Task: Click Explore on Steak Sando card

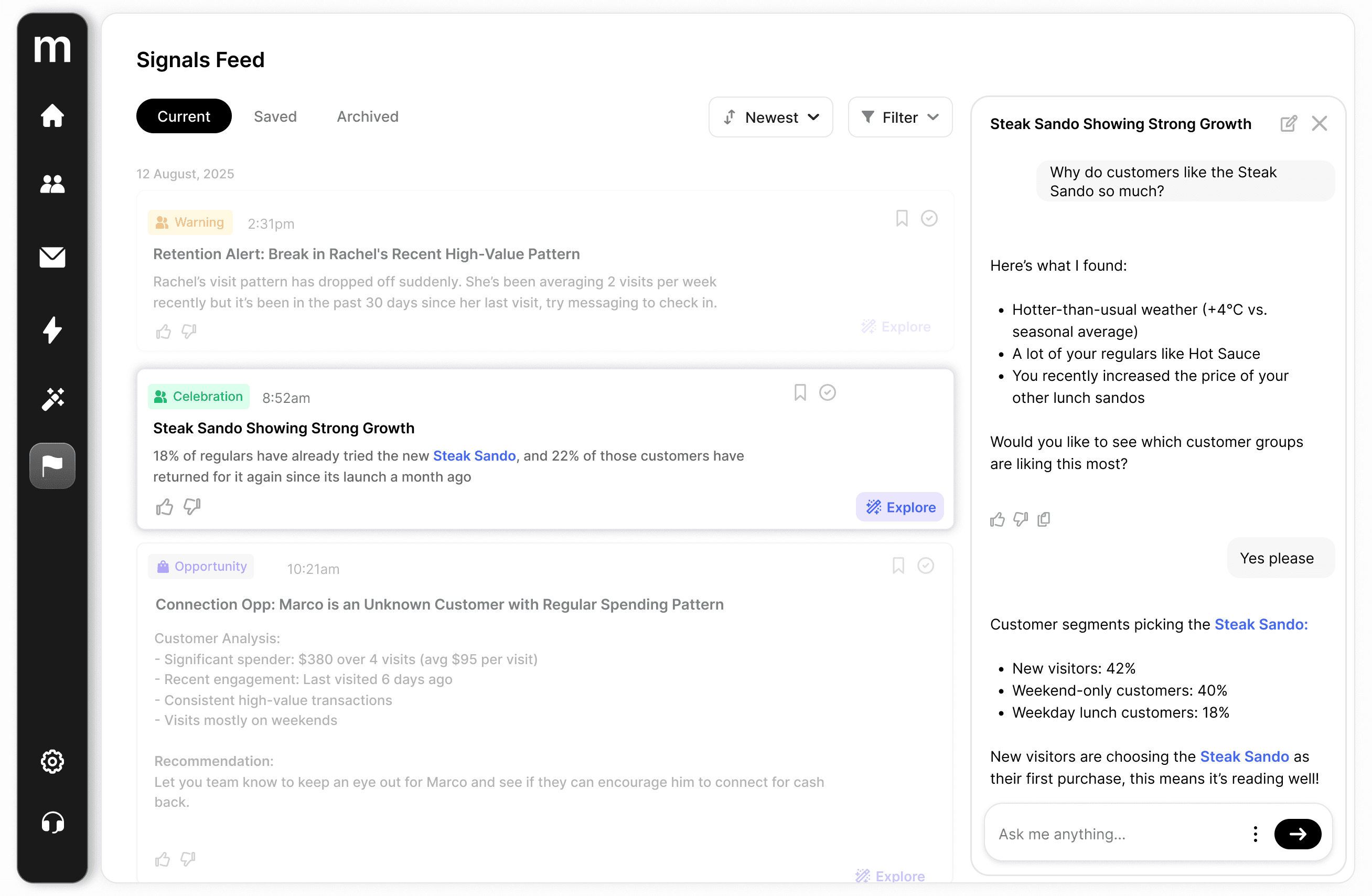Action: [x=899, y=507]
